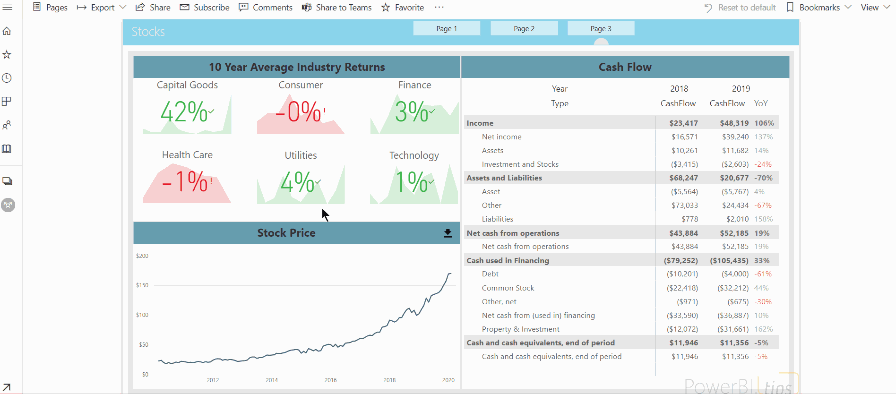Open the Comments pane
The width and height of the screenshot is (896, 394).
point(266,7)
